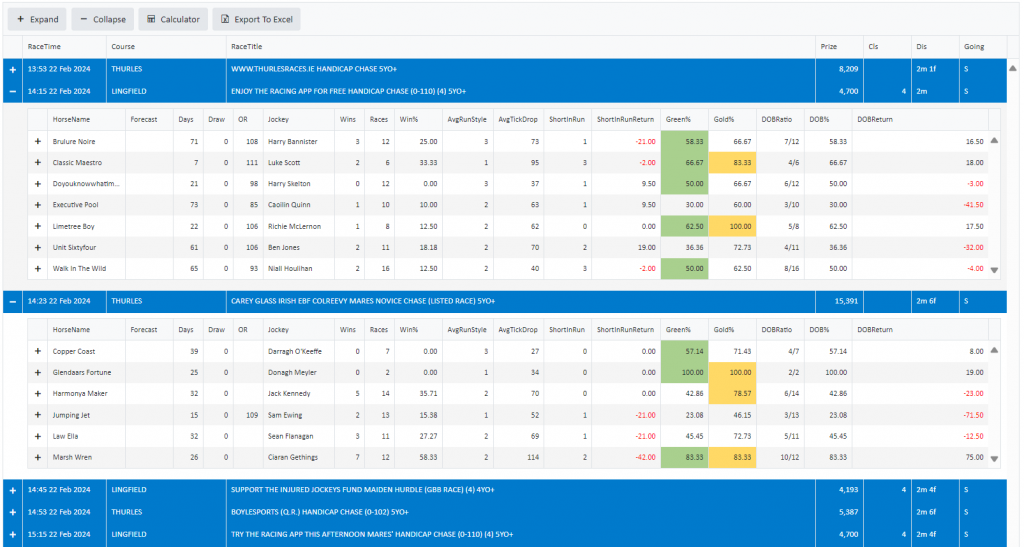Screen dimensions: 1024x547
Task: Click the Collapse button
Action: click(x=103, y=20)
